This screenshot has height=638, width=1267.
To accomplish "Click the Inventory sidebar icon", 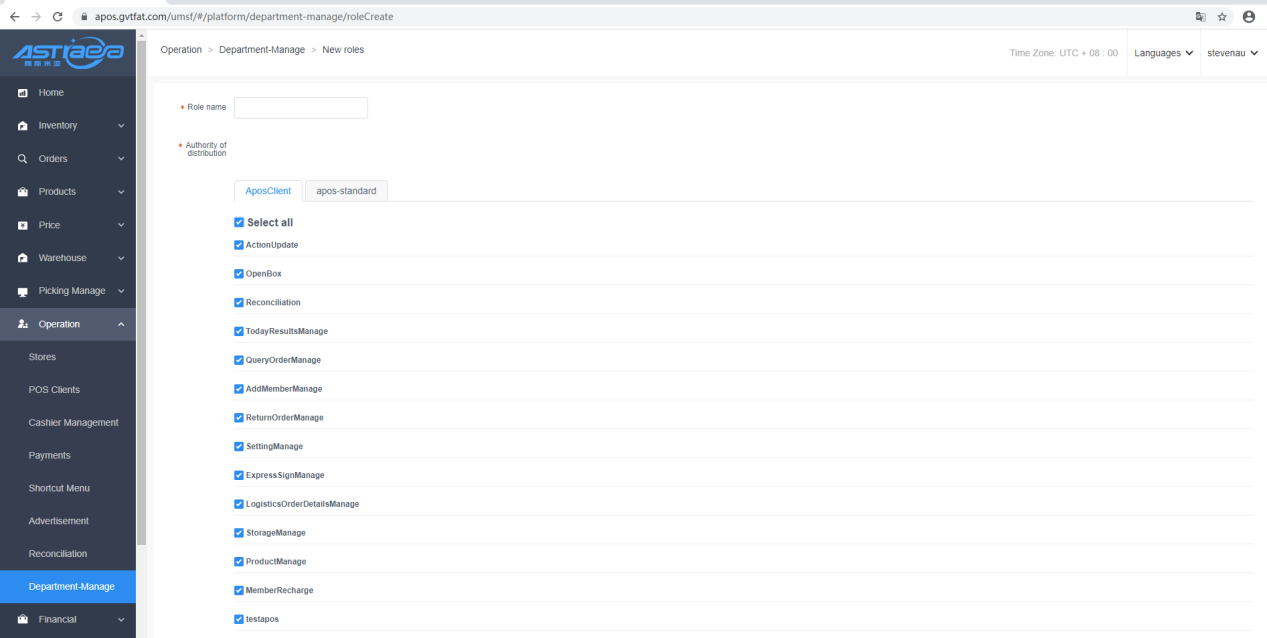I will point(23,126).
